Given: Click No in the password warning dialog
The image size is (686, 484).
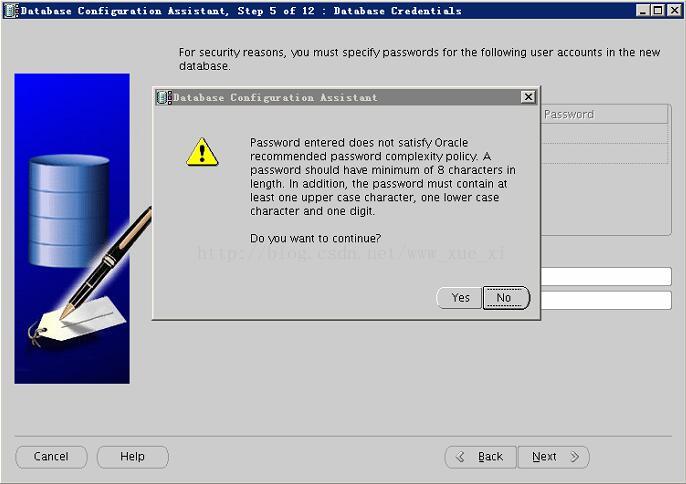Looking at the screenshot, I should click(x=506, y=298).
